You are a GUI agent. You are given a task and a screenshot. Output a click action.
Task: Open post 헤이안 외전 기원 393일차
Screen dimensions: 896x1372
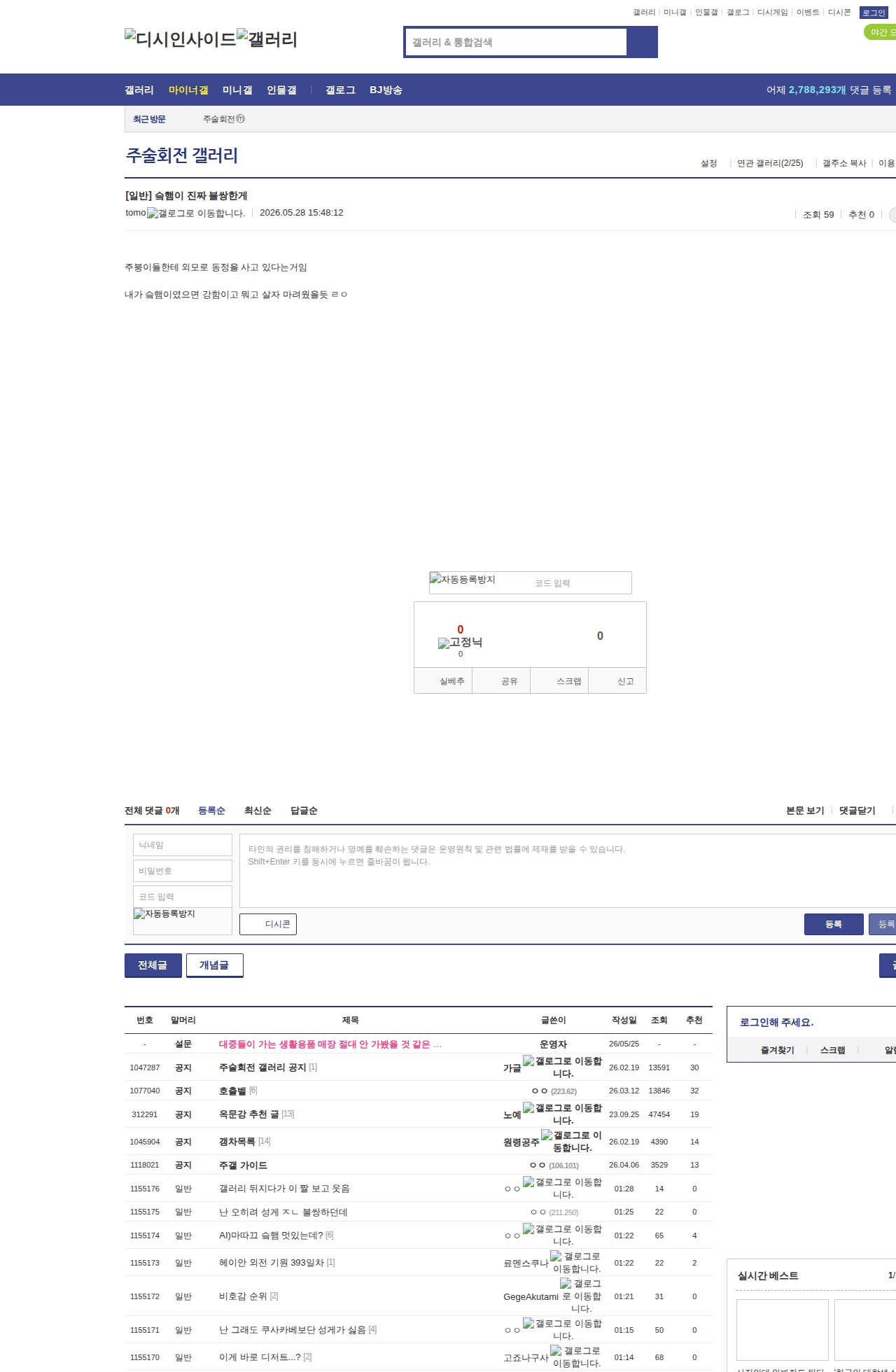(x=272, y=1263)
